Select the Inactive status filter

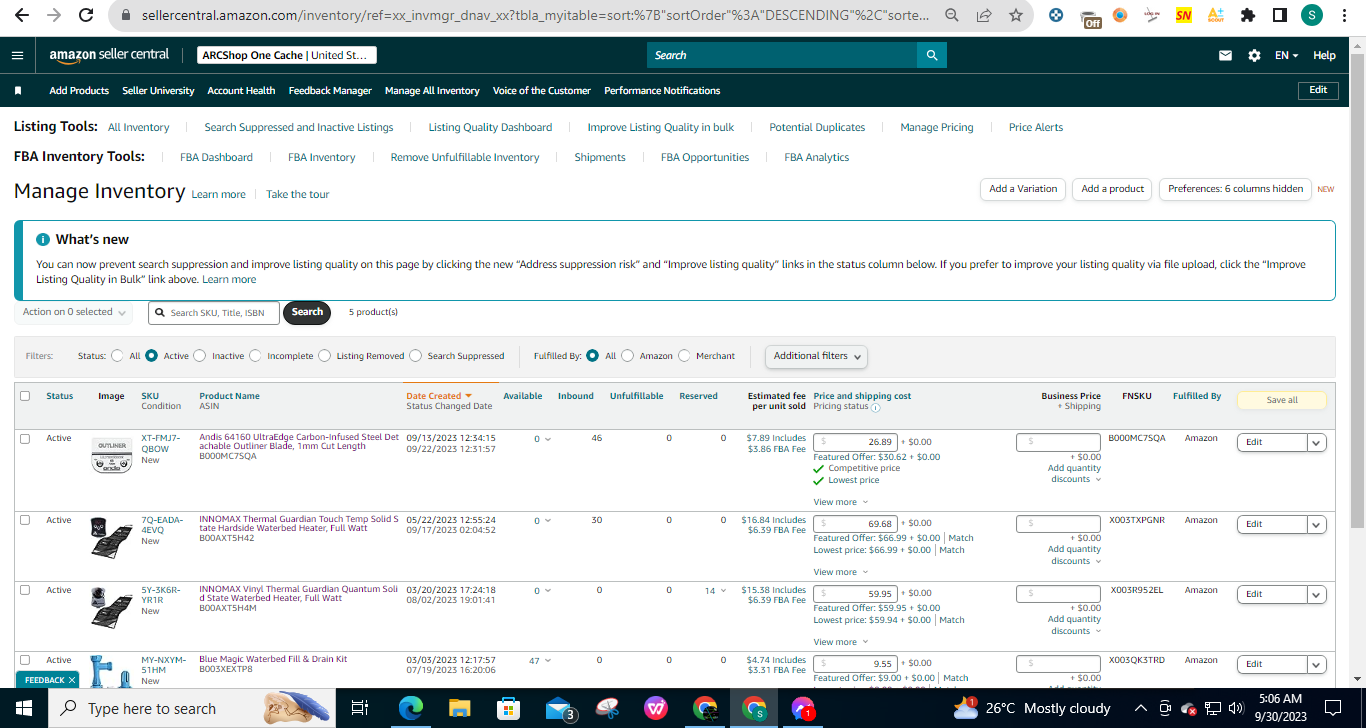[199, 355]
